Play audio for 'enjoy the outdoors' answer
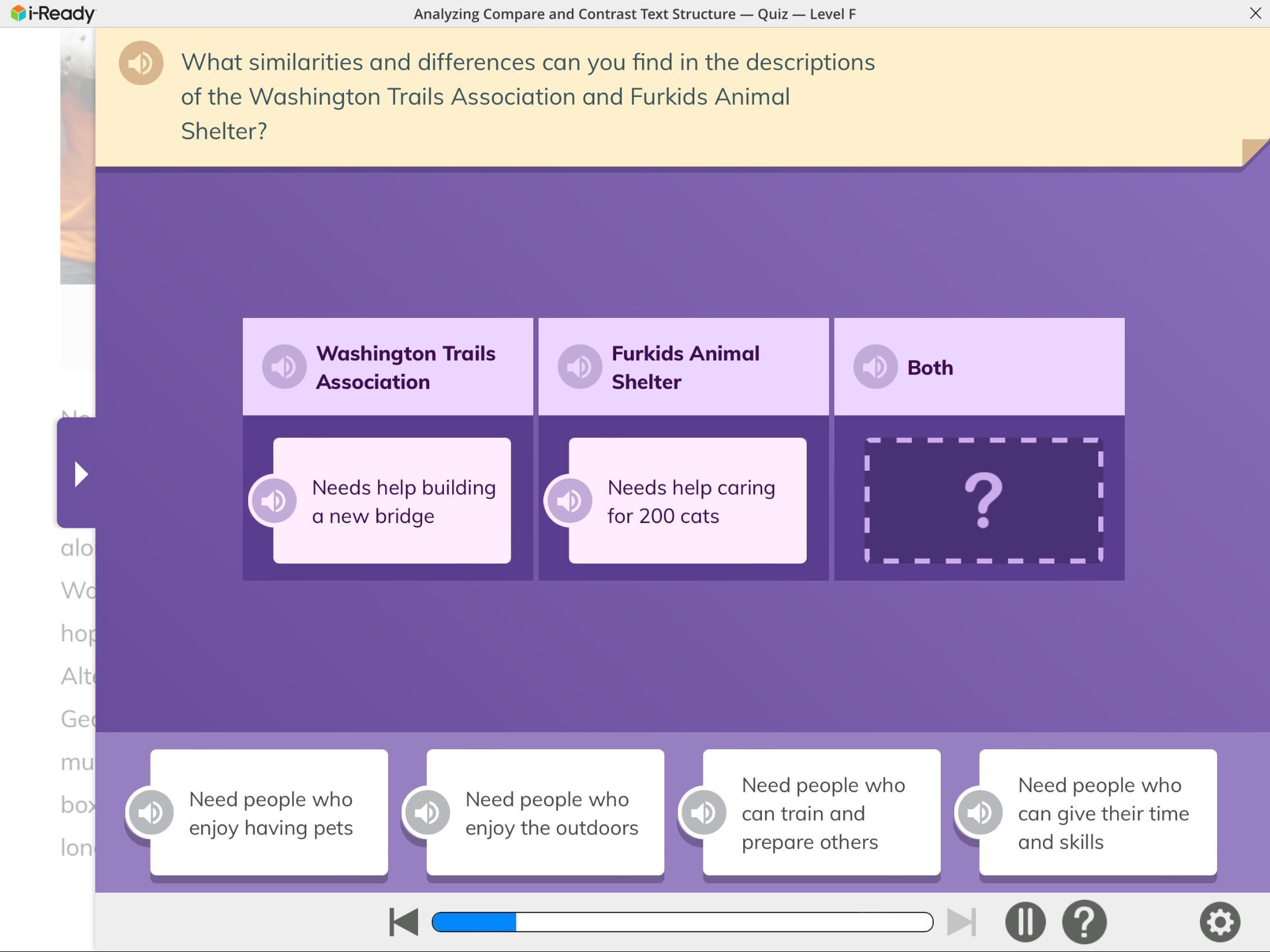 427,813
